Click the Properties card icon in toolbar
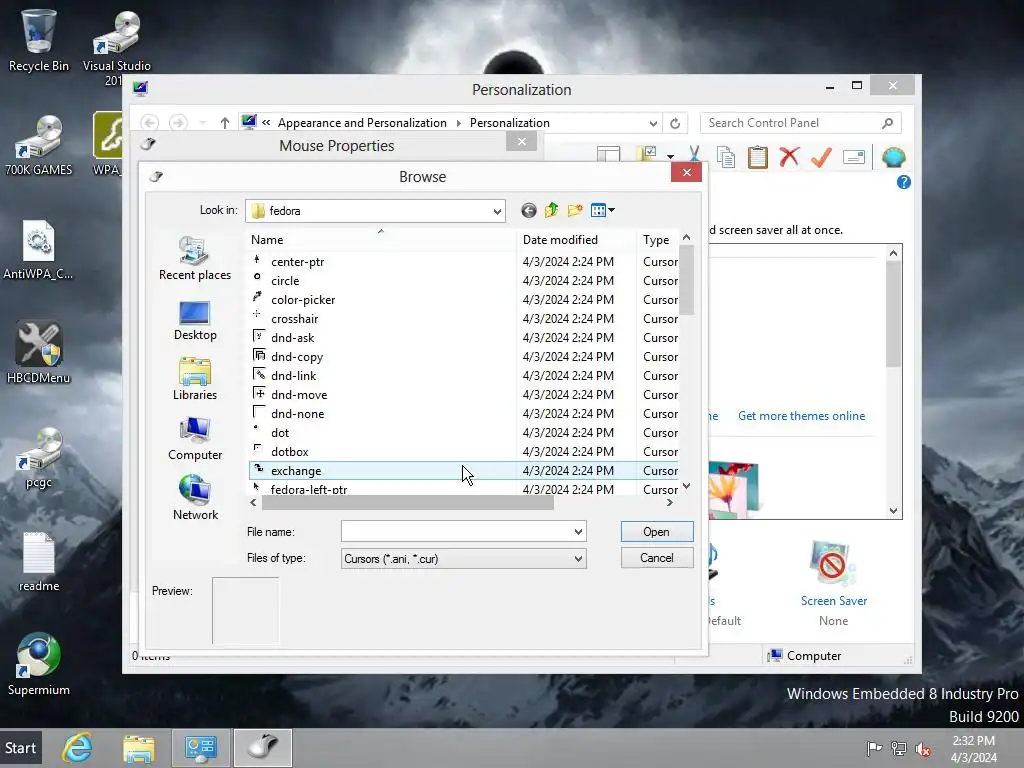Image resolution: width=1024 pixels, height=768 pixels. pyautogui.click(x=854, y=157)
